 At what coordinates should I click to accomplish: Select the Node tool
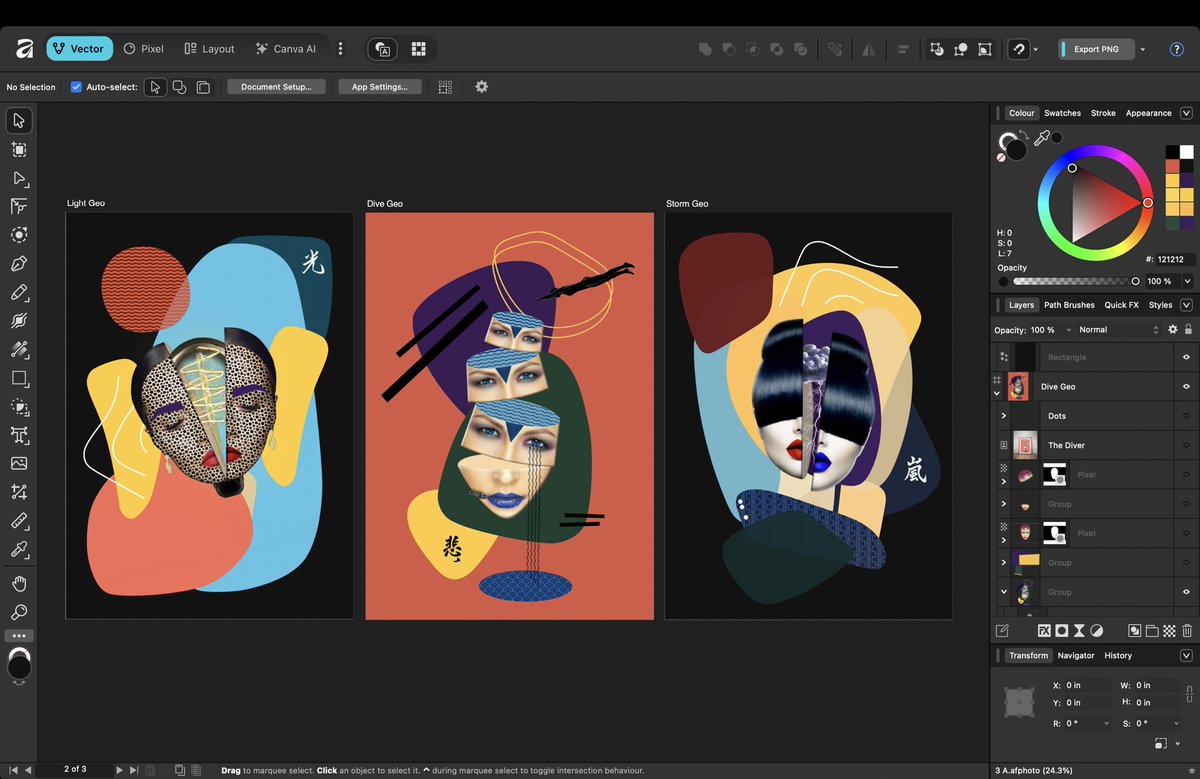pyautogui.click(x=19, y=178)
